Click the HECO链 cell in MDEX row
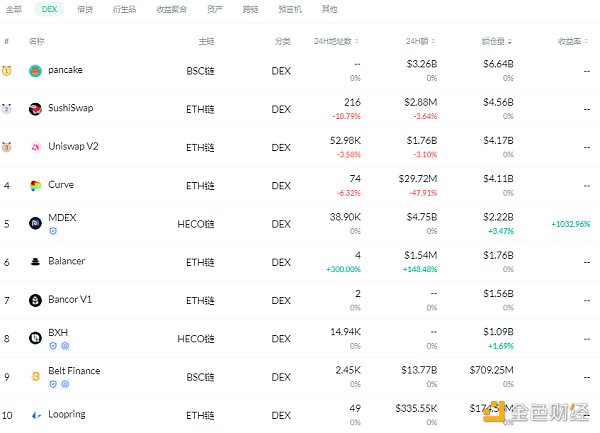 pyautogui.click(x=196, y=224)
